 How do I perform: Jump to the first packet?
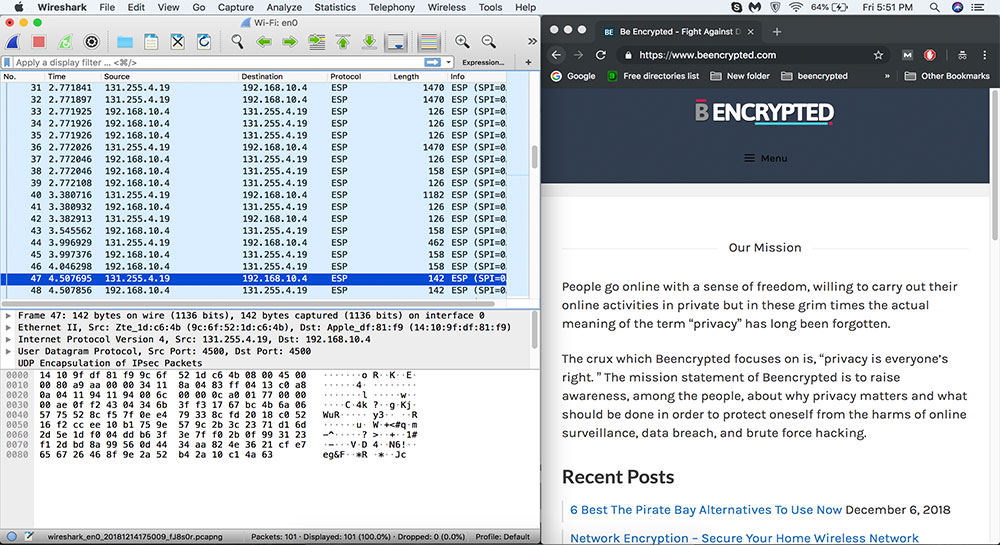tap(343, 42)
